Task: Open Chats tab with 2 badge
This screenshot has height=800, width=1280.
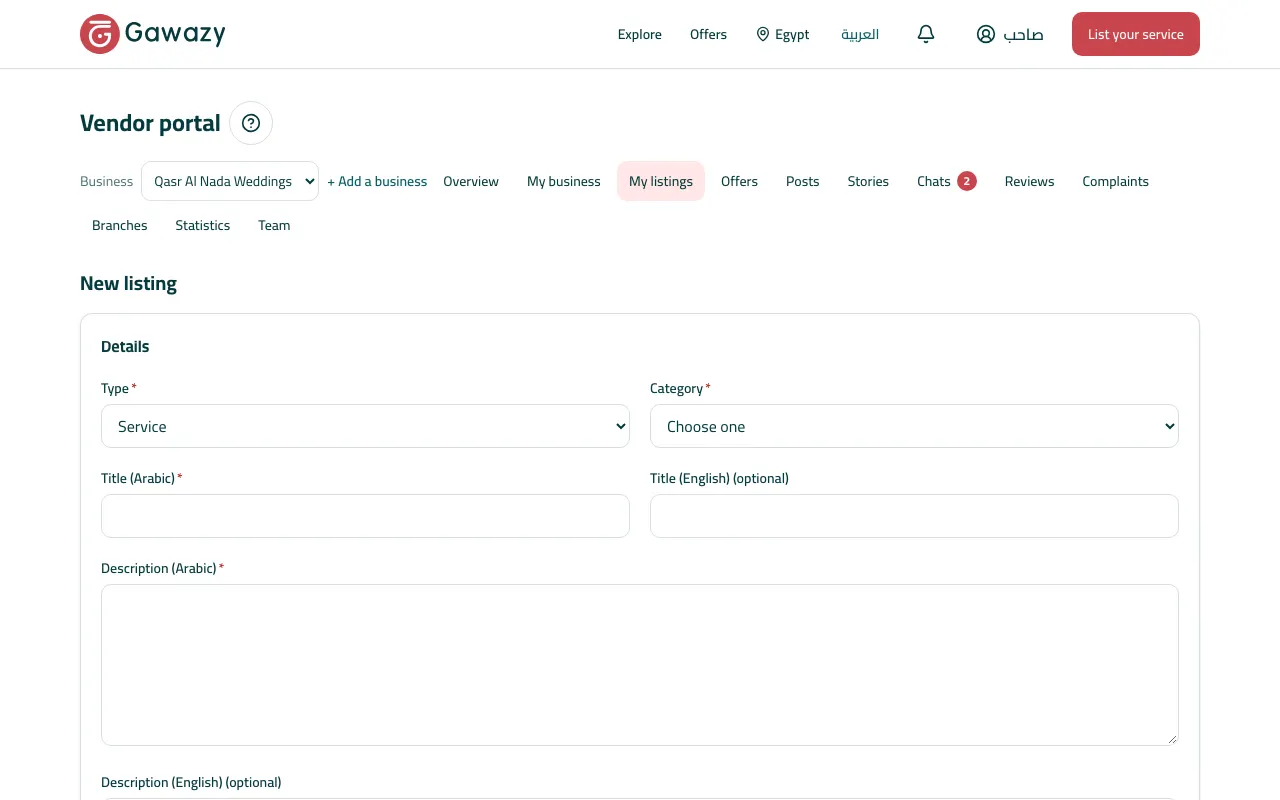Action: click(x=946, y=181)
